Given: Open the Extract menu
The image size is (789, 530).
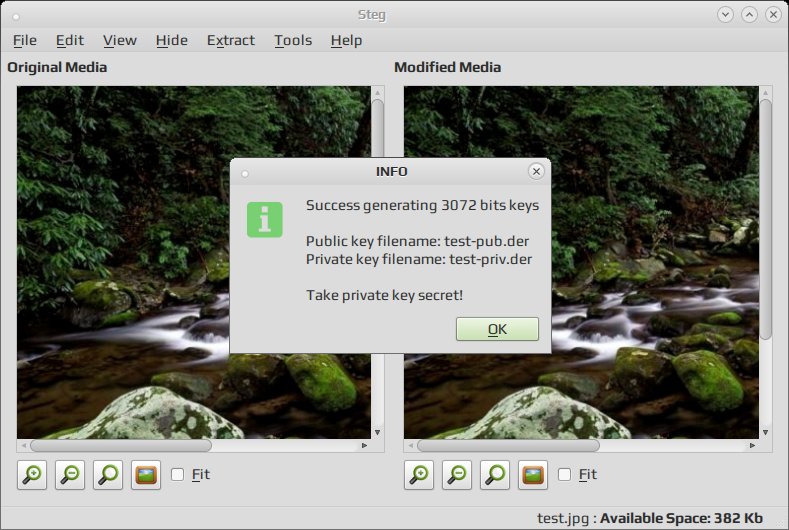Looking at the screenshot, I should (231, 40).
